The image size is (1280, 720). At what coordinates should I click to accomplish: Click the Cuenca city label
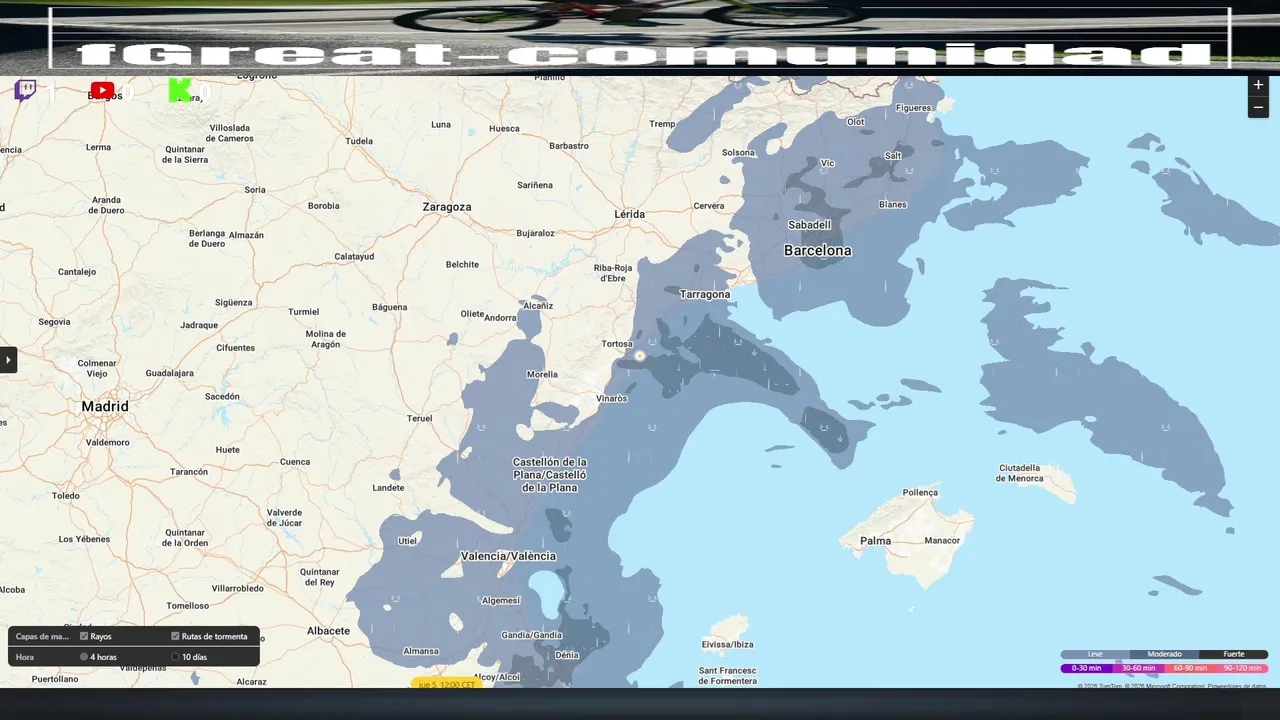pyautogui.click(x=295, y=462)
